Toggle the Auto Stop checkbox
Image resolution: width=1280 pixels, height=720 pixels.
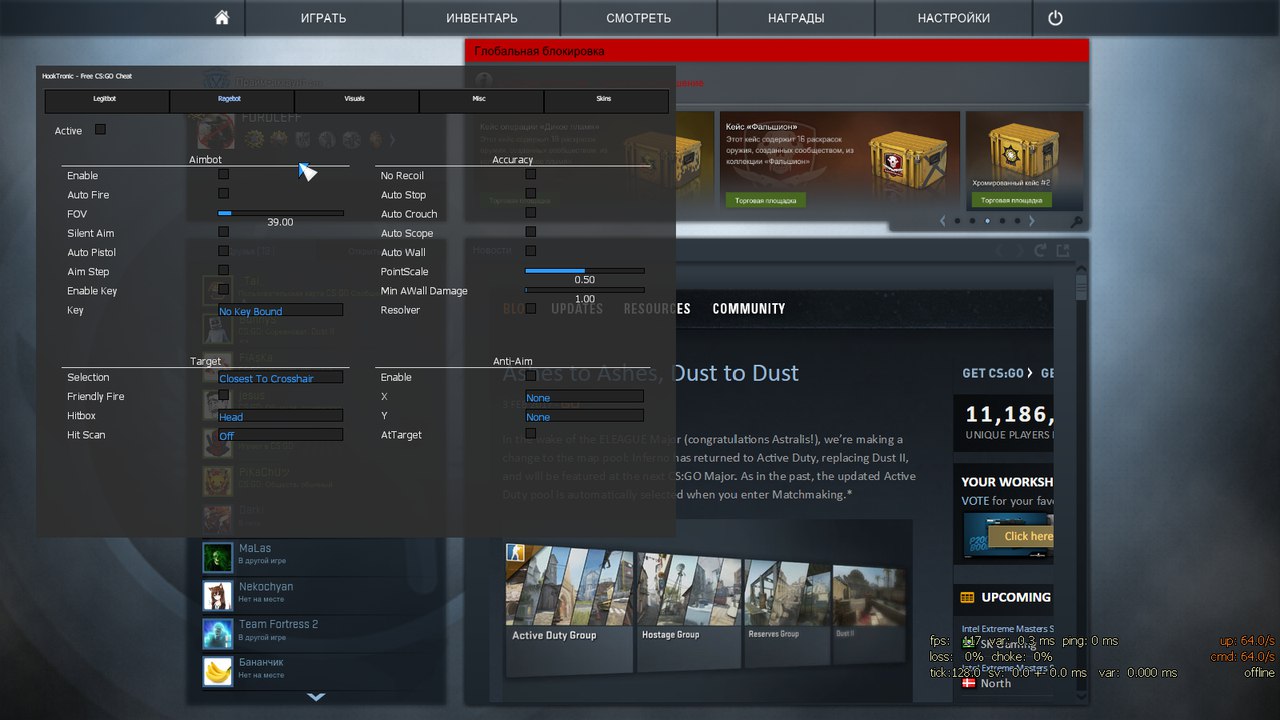(531, 193)
